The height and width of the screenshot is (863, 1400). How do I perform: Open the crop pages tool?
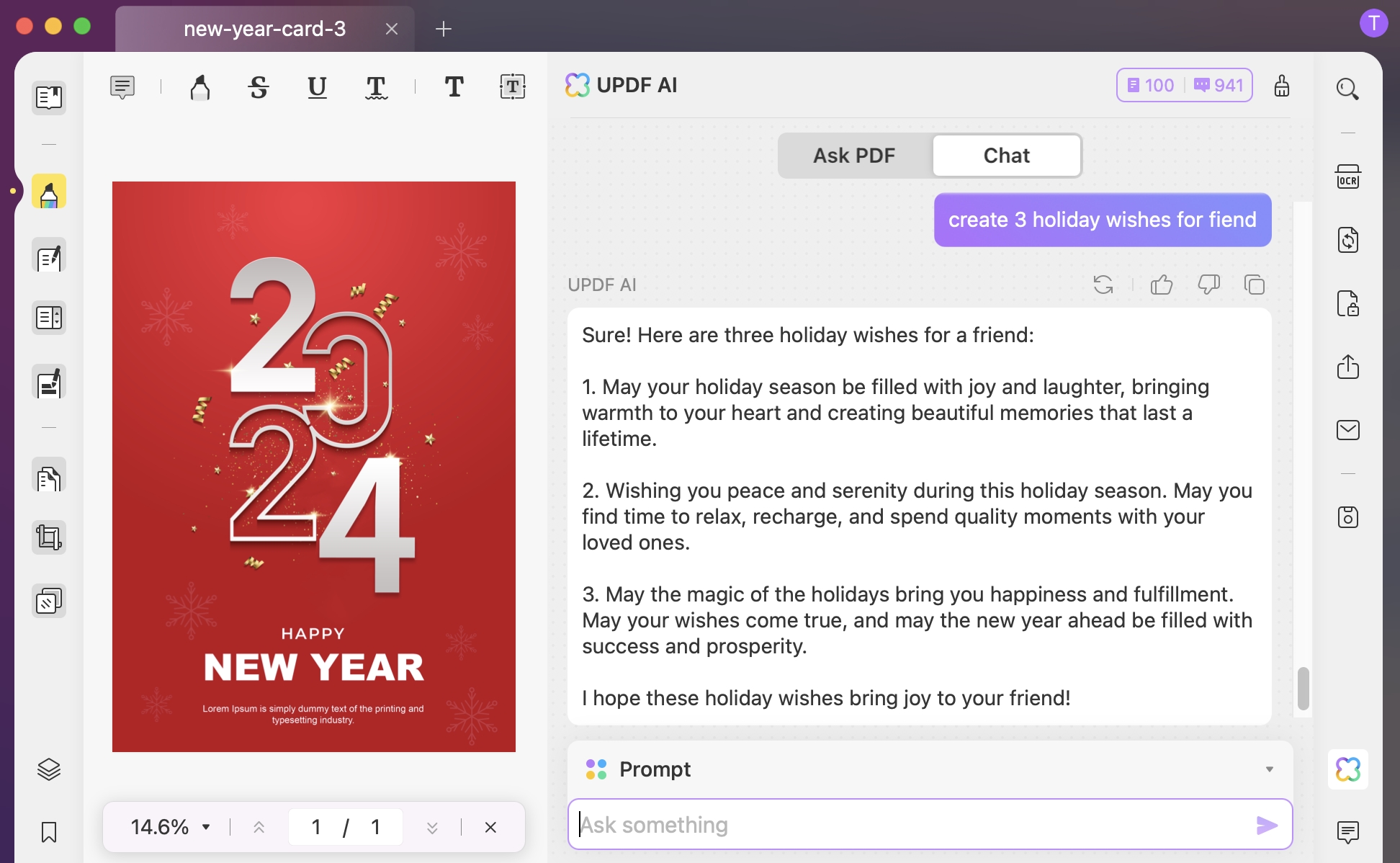coord(49,537)
